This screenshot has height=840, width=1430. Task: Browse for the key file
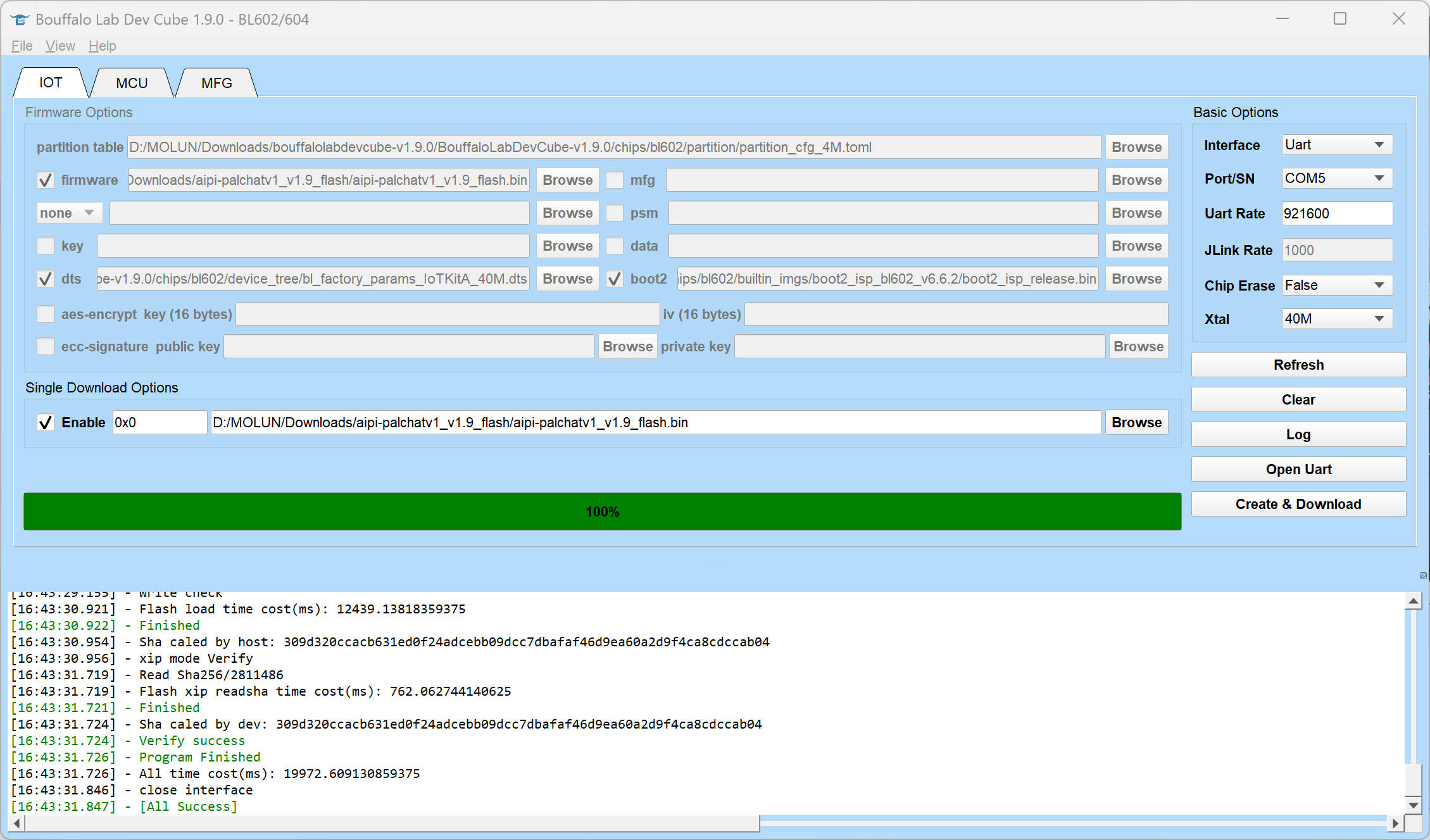click(x=567, y=246)
